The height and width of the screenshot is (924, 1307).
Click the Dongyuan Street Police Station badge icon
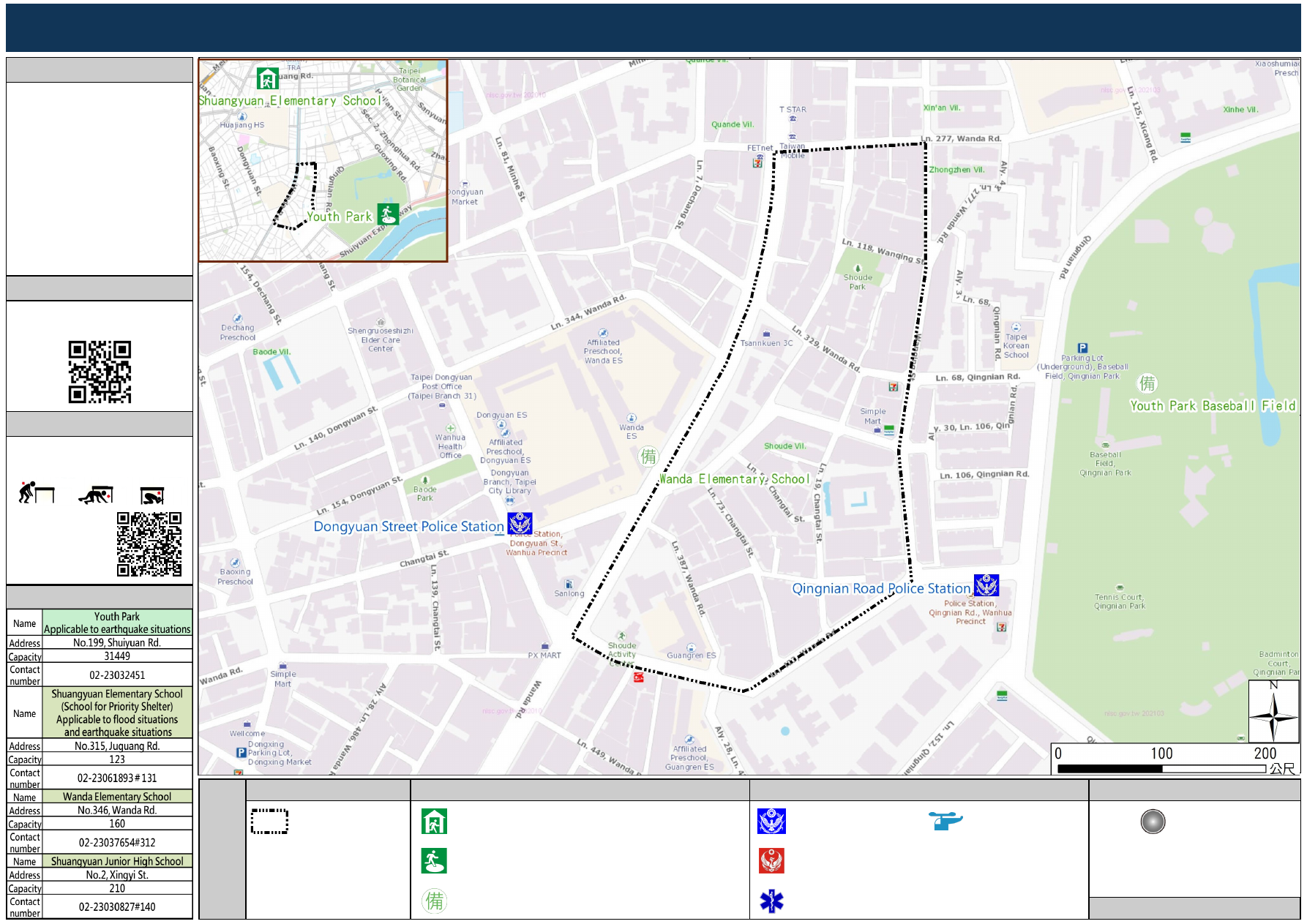pyautogui.click(x=520, y=523)
